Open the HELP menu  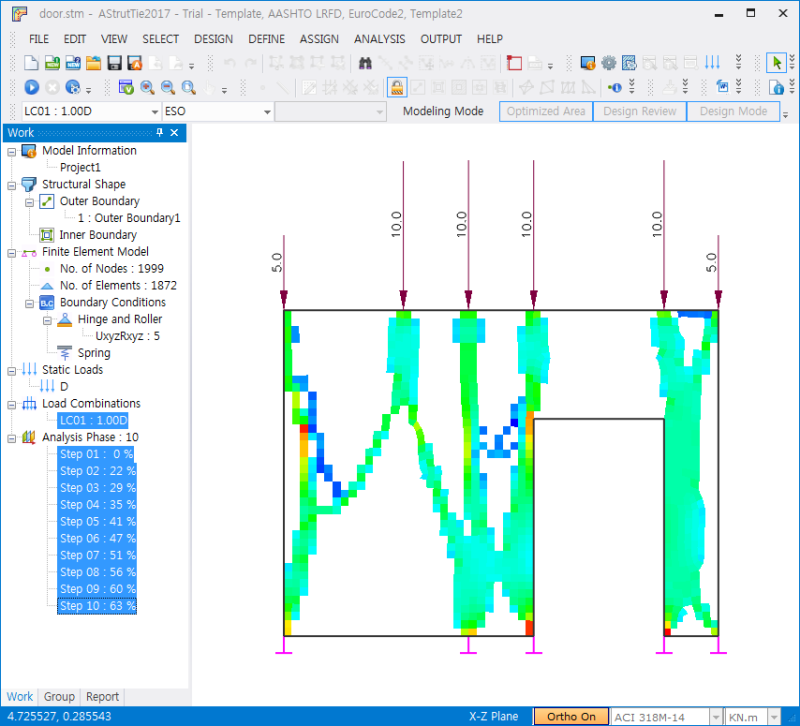[490, 39]
